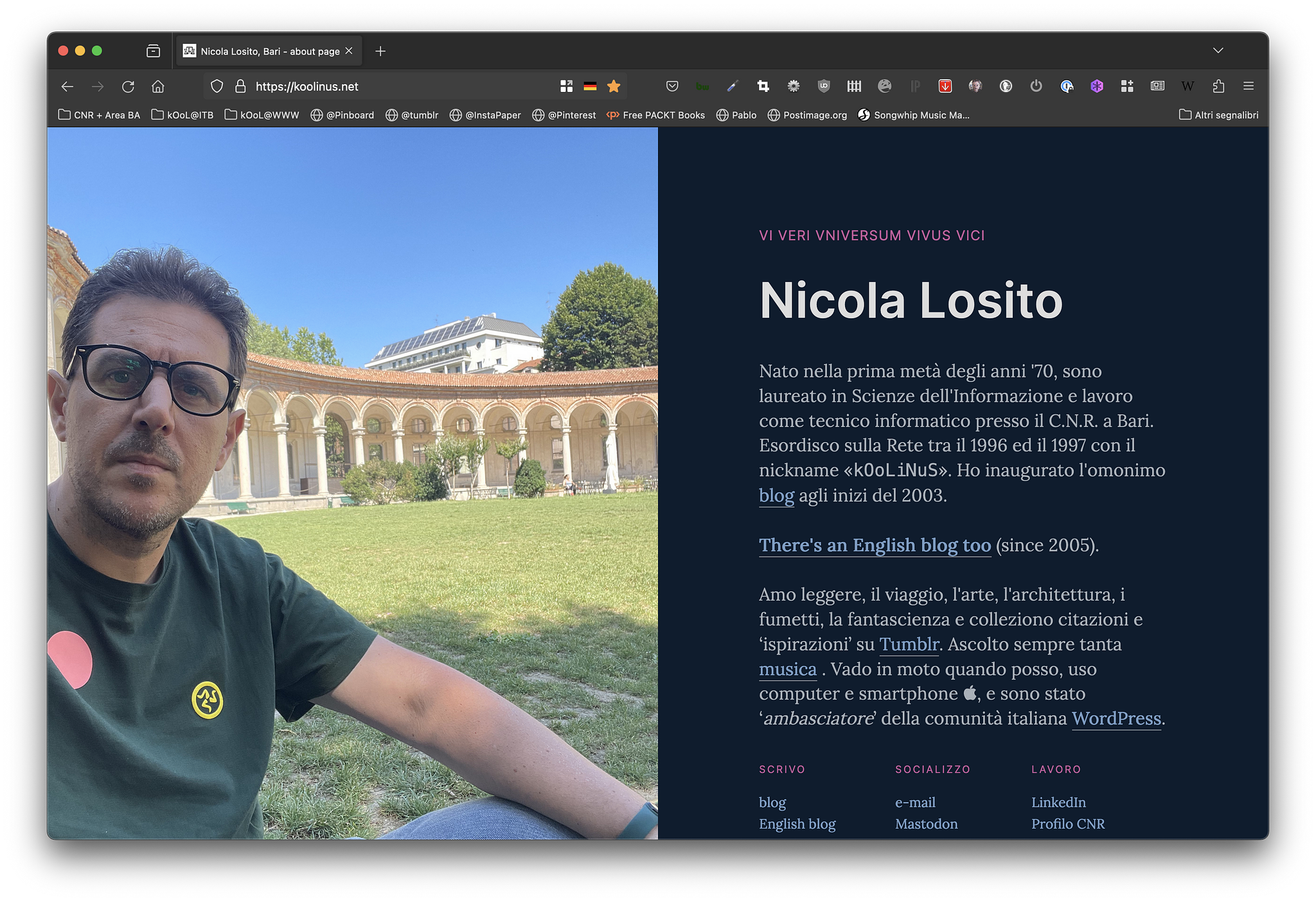
Task: Click the 'Nicola Losito' heading
Action: coord(911,300)
